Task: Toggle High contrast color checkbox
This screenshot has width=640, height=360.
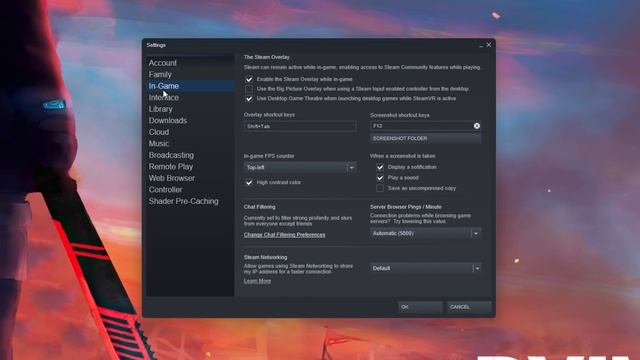Action: point(249,182)
